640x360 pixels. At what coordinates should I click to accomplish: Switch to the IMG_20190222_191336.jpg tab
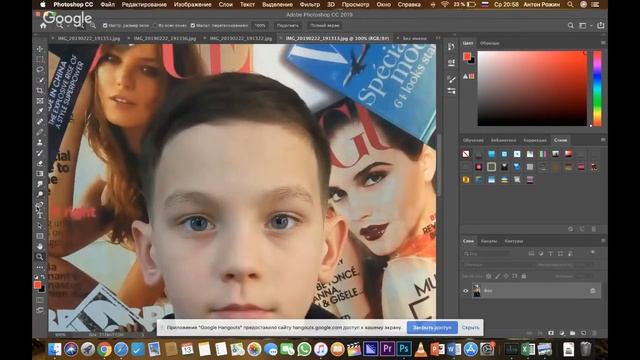coord(164,38)
